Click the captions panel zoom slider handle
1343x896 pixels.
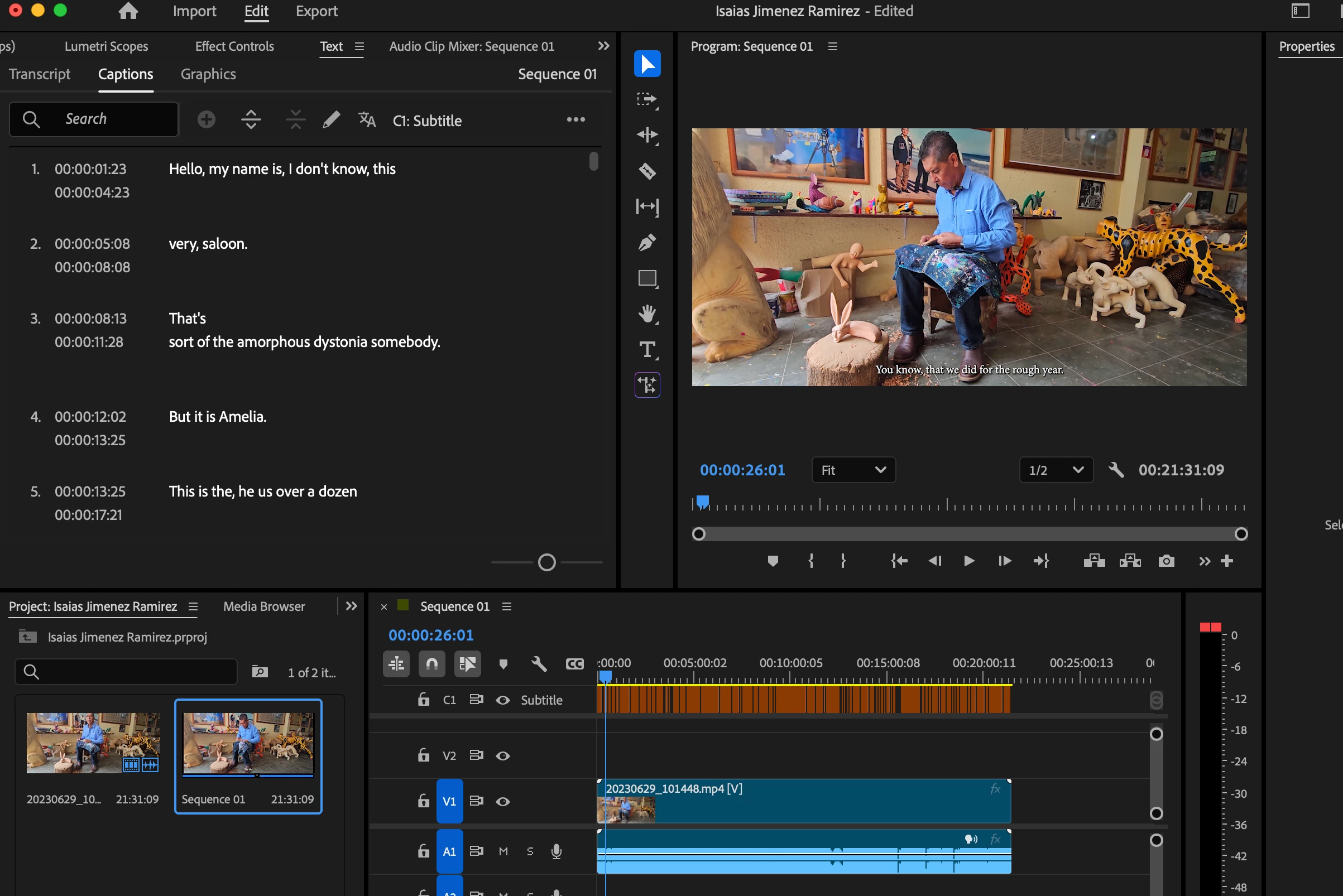click(546, 562)
